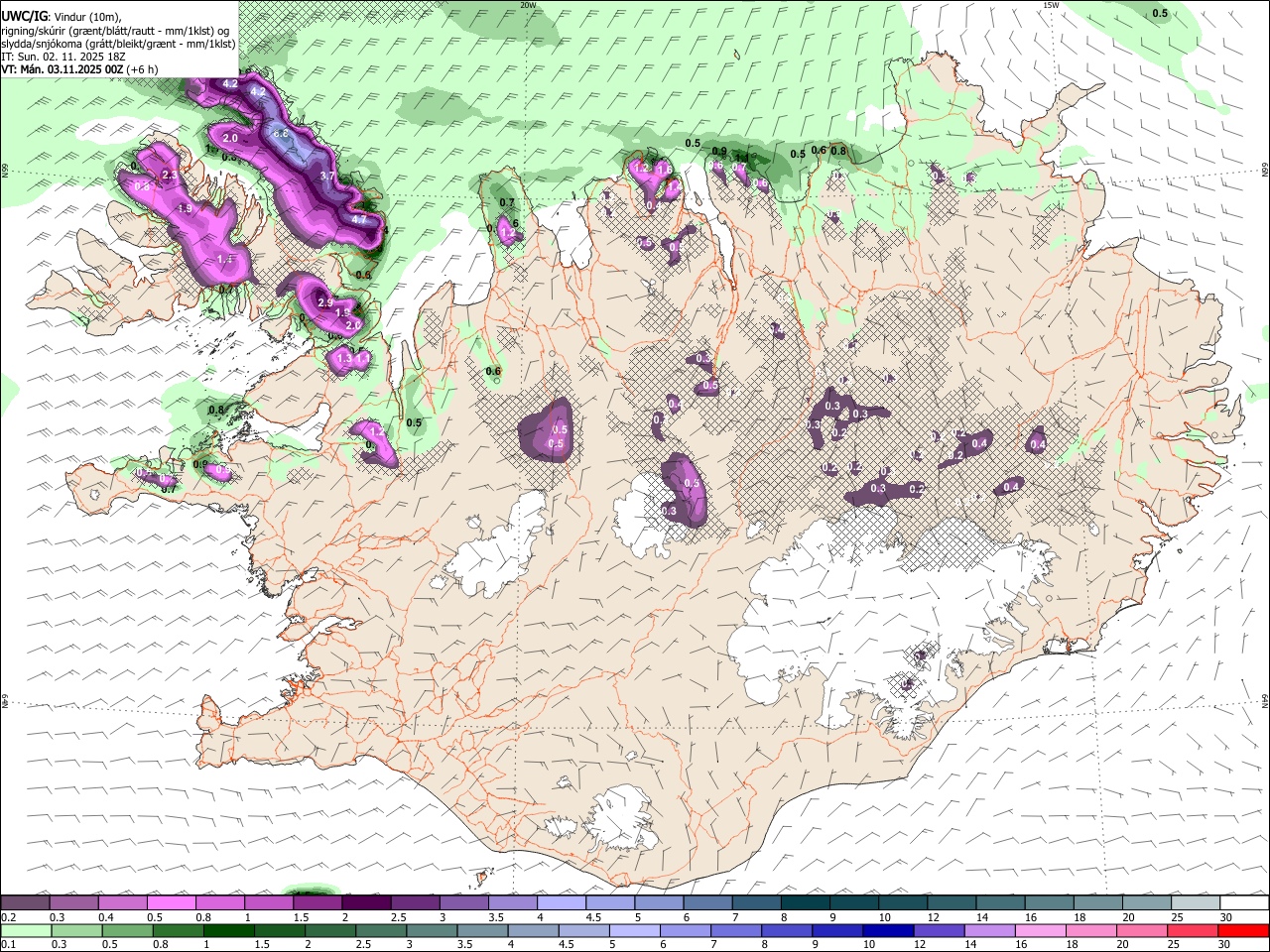Click the red 25 swatch in the rain legend
Screen dimensions: 1270x952
pos(1192,930)
